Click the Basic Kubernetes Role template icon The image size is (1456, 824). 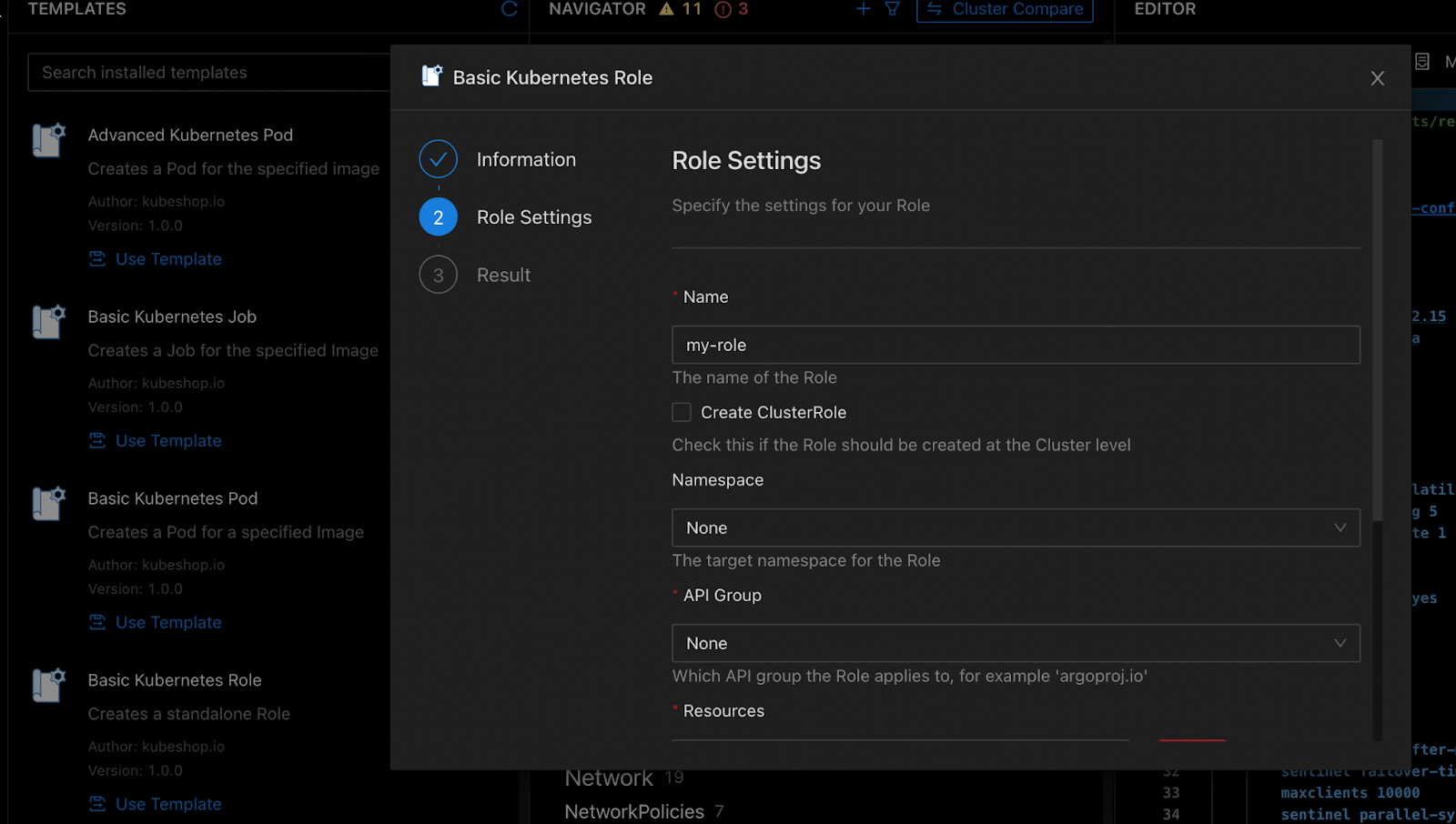[x=49, y=686]
